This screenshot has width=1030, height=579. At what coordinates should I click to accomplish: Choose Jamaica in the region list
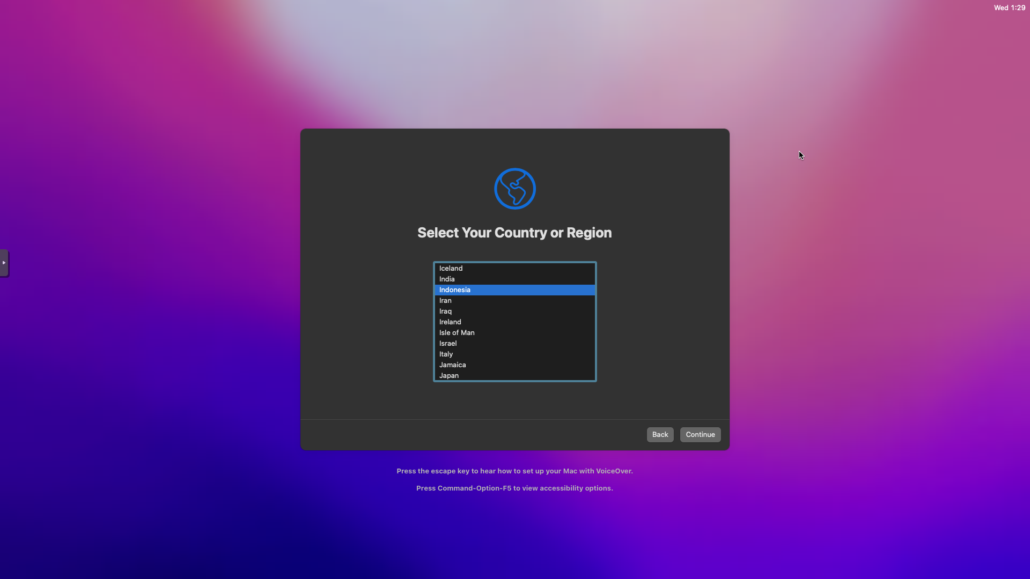(514, 365)
